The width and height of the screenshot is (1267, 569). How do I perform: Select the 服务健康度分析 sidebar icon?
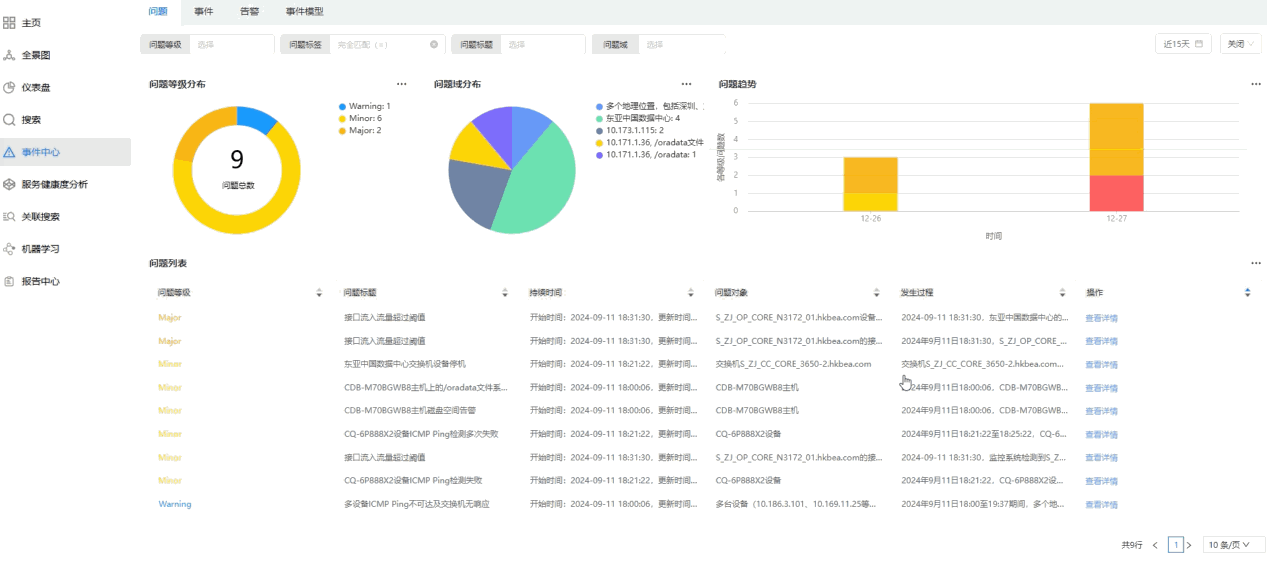click(x=9, y=184)
